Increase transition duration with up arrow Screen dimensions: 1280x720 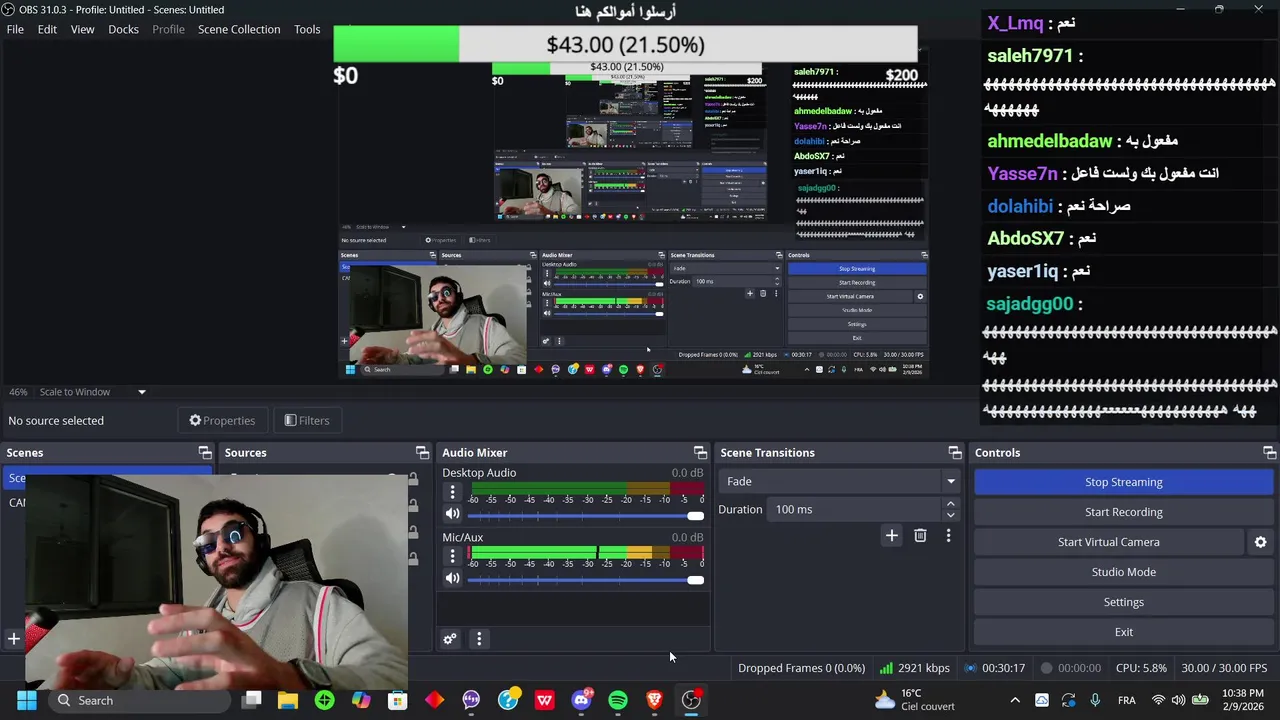pyautogui.click(x=950, y=504)
